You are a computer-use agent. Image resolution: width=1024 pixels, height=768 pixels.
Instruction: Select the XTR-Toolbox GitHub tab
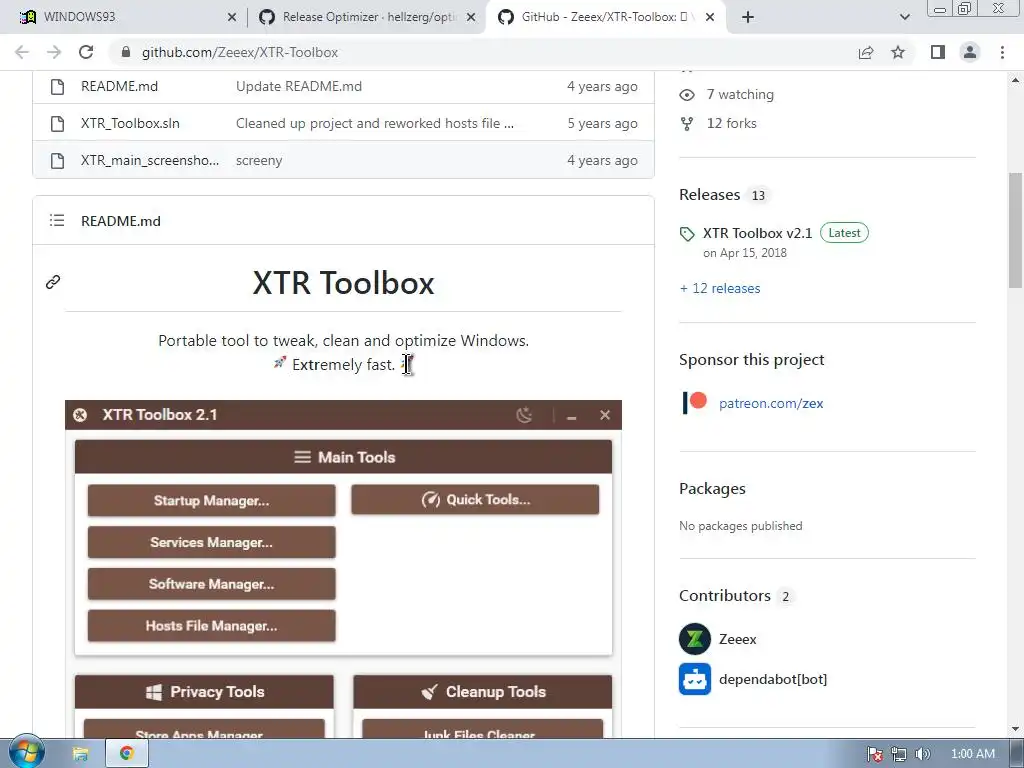click(x=605, y=17)
